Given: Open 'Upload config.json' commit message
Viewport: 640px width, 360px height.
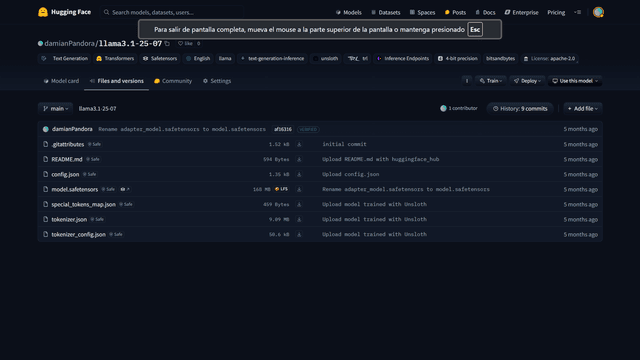Looking at the screenshot, I should tap(351, 174).
